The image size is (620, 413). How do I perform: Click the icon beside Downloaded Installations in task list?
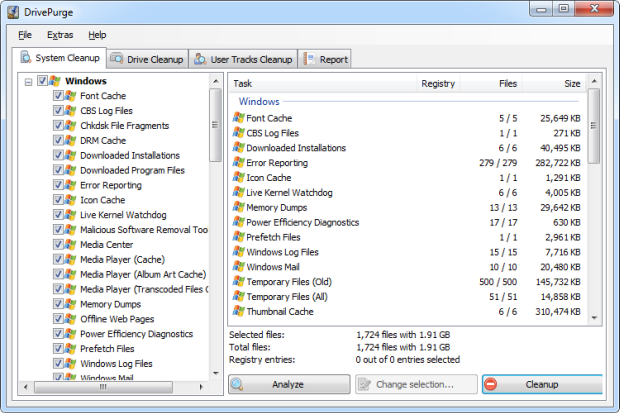tap(238, 147)
